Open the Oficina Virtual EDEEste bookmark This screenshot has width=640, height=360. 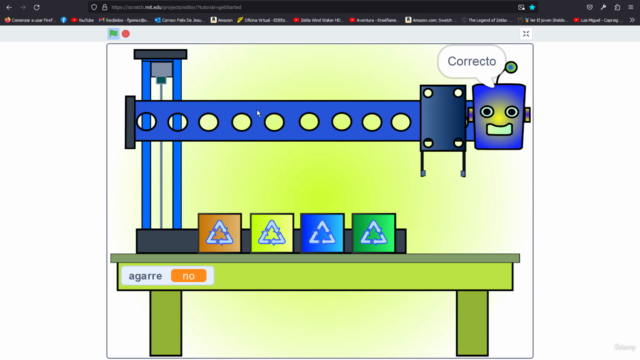click(263, 20)
